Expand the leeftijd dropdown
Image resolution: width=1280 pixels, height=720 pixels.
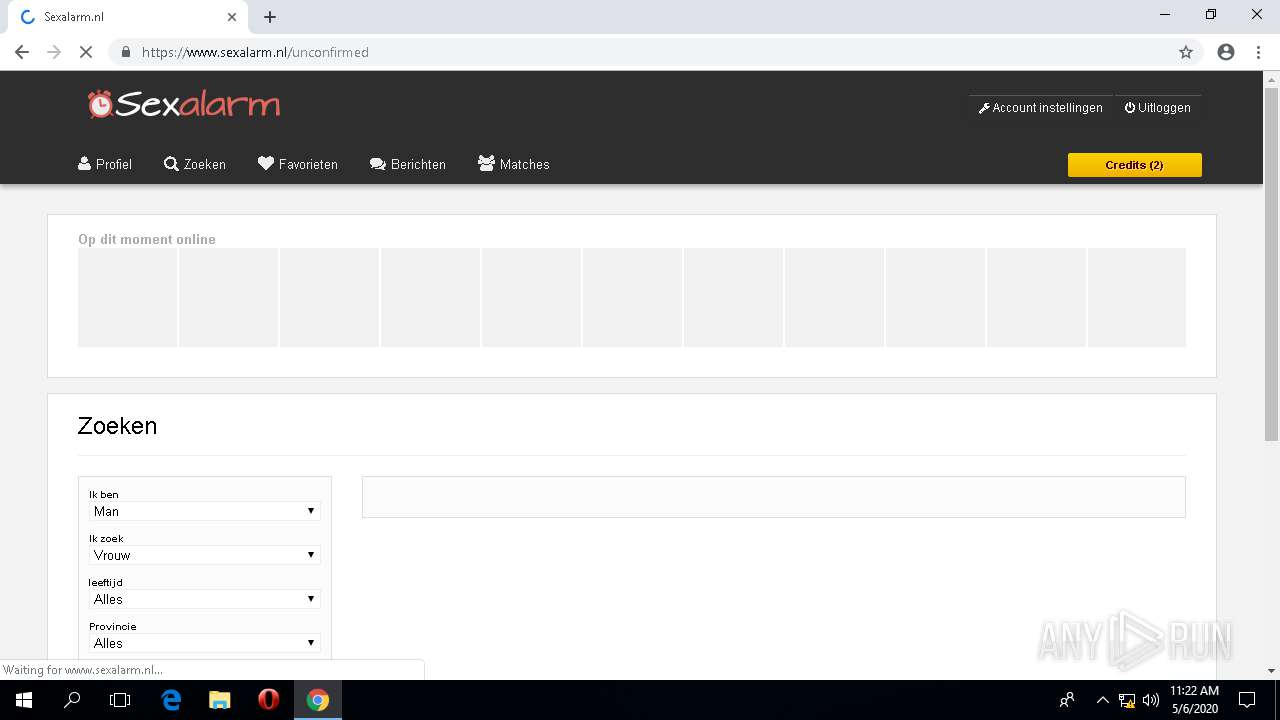(x=205, y=599)
